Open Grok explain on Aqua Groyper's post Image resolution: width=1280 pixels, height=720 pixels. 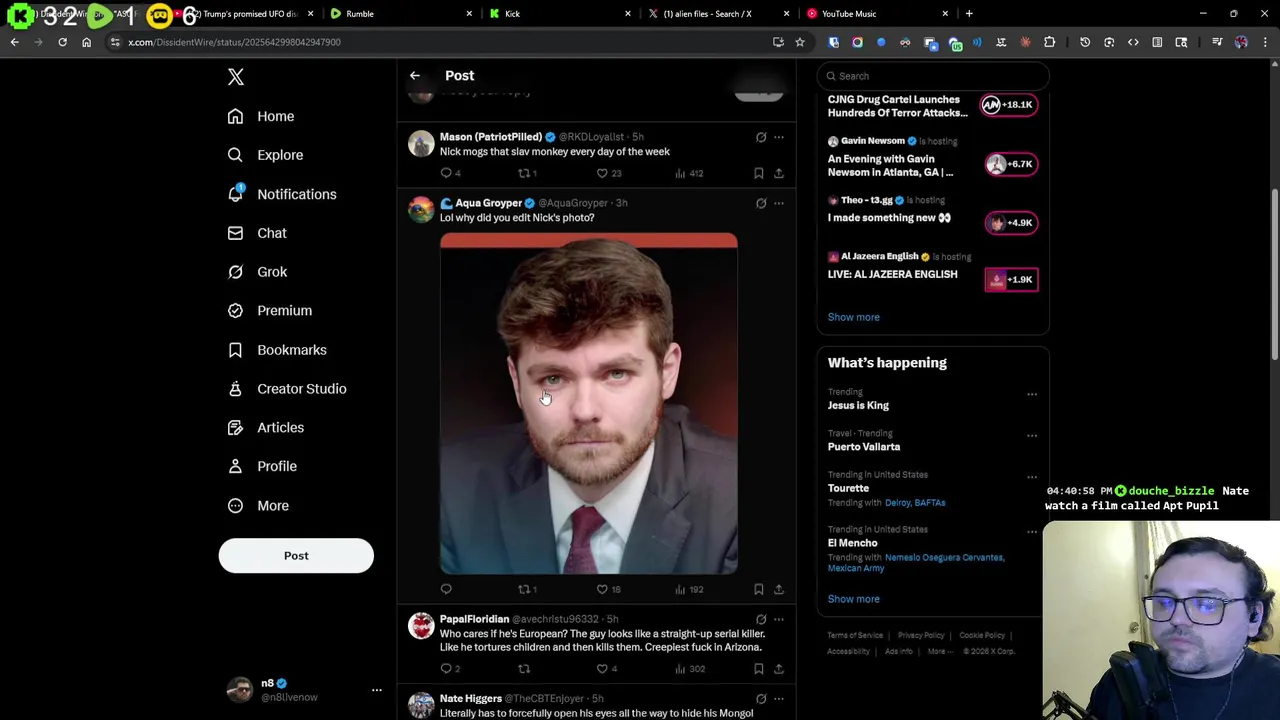[761, 203]
